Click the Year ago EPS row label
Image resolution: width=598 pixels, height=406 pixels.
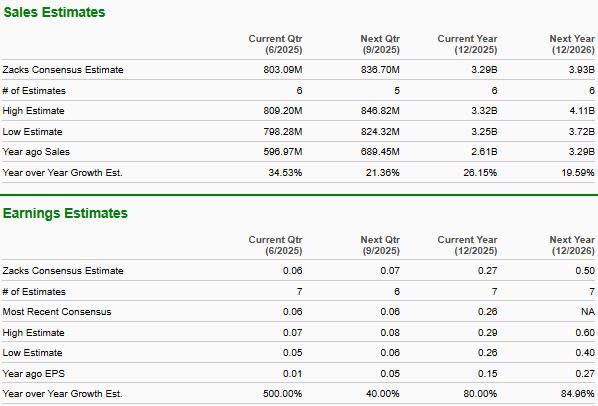point(34,374)
